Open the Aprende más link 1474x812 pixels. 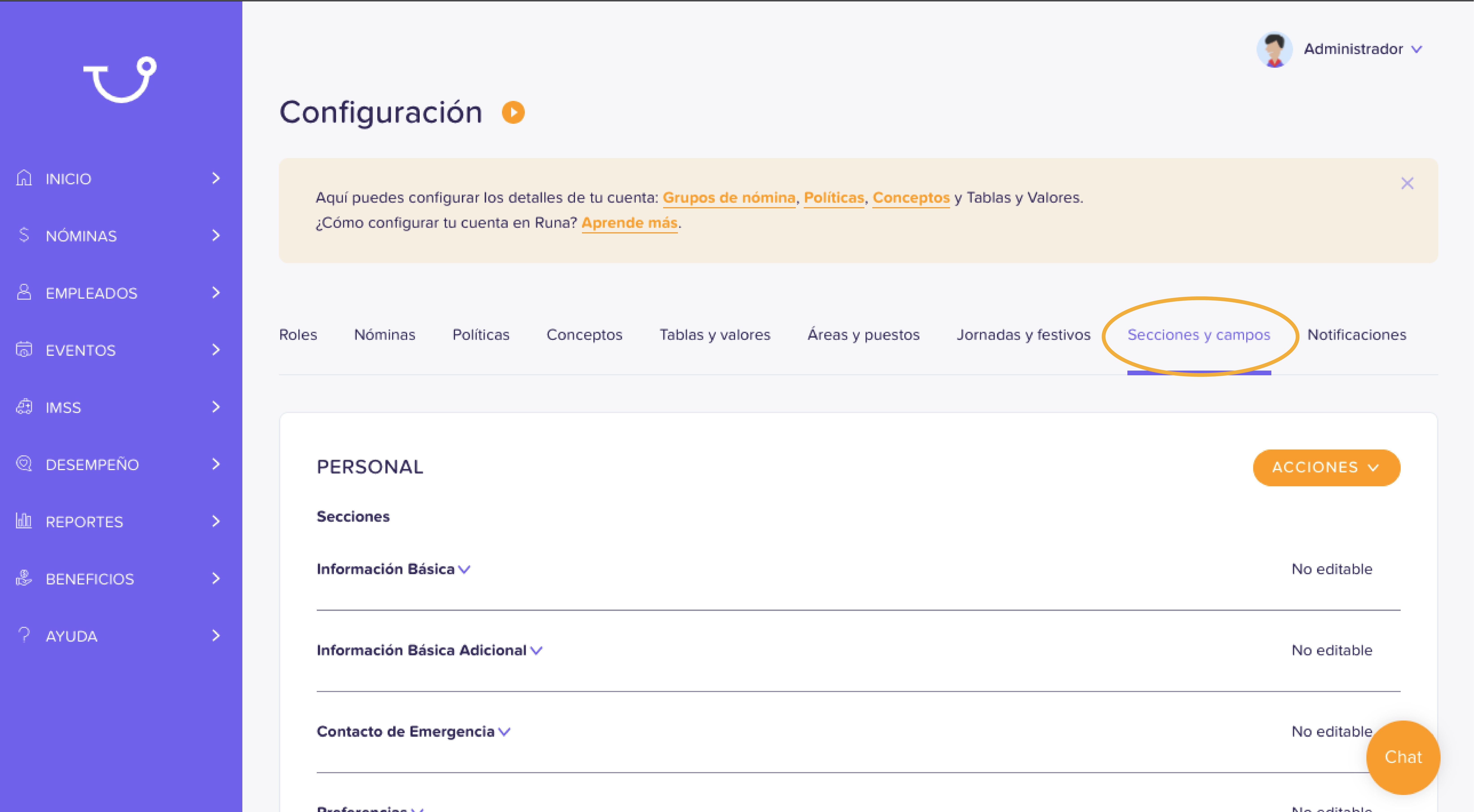click(630, 223)
